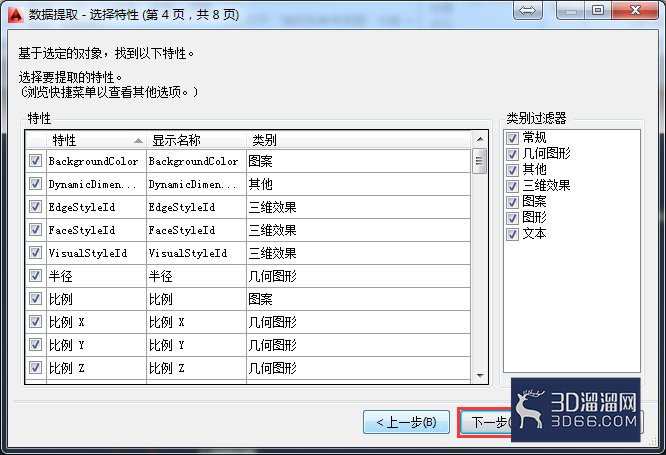Uncheck the 文本 category filter
This screenshot has height=455, width=666.
pos(512,234)
